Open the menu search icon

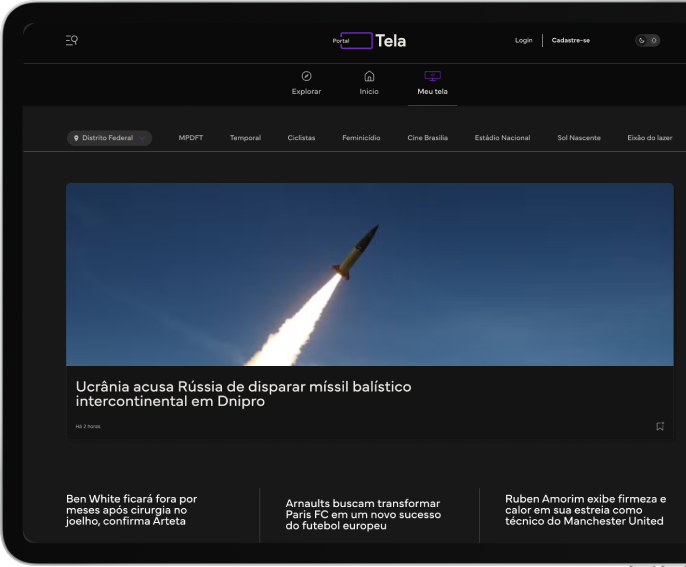(72, 40)
